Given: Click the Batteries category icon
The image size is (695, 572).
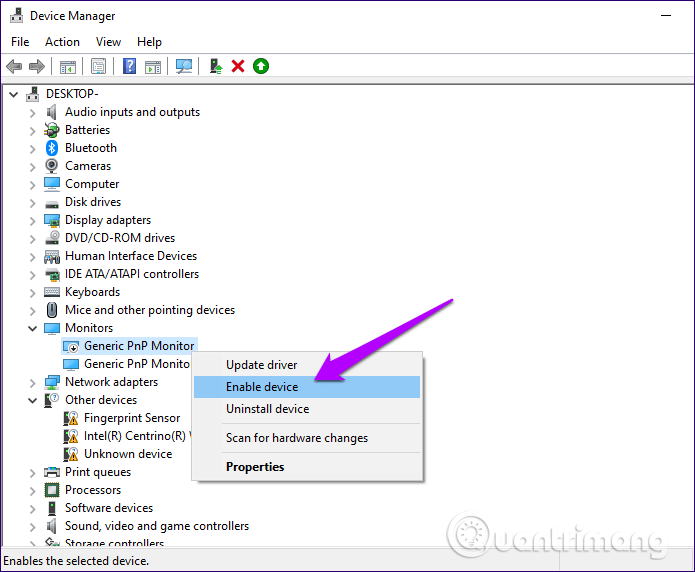Looking at the screenshot, I should click(52, 130).
